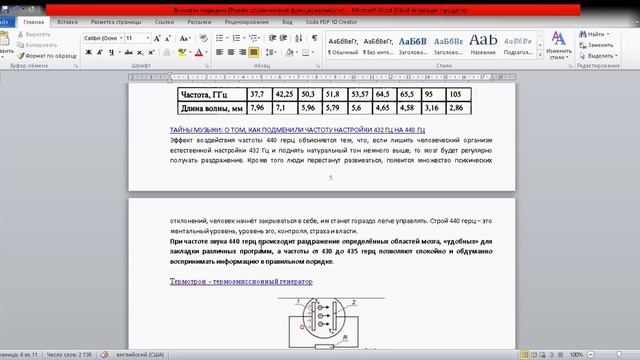Open the Вставка ribbon tab

[67, 22]
